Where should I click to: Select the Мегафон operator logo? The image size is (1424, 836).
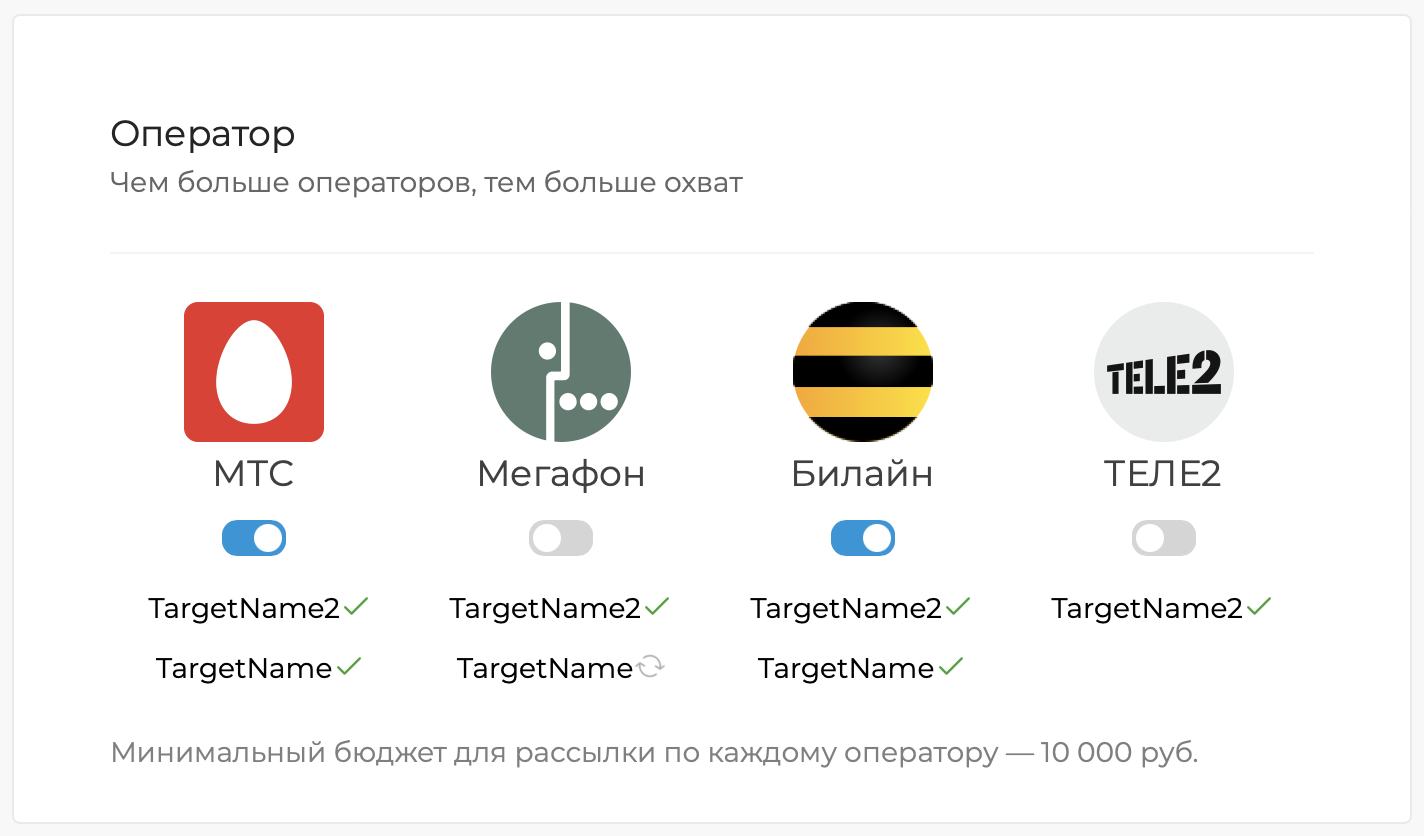pos(560,371)
